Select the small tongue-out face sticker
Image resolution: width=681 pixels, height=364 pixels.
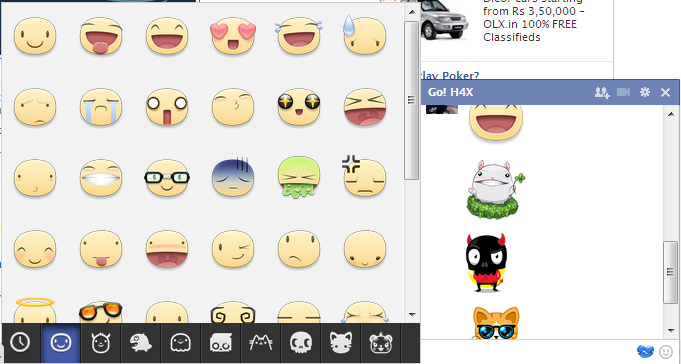tap(101, 249)
